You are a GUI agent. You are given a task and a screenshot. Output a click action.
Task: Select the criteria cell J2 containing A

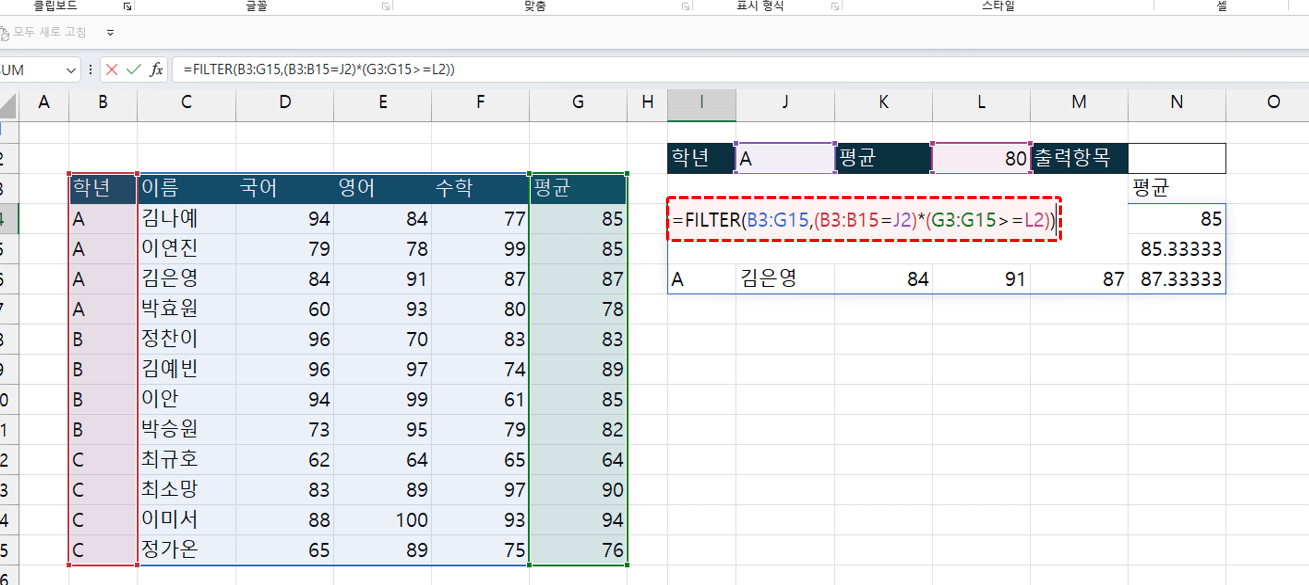click(x=785, y=158)
